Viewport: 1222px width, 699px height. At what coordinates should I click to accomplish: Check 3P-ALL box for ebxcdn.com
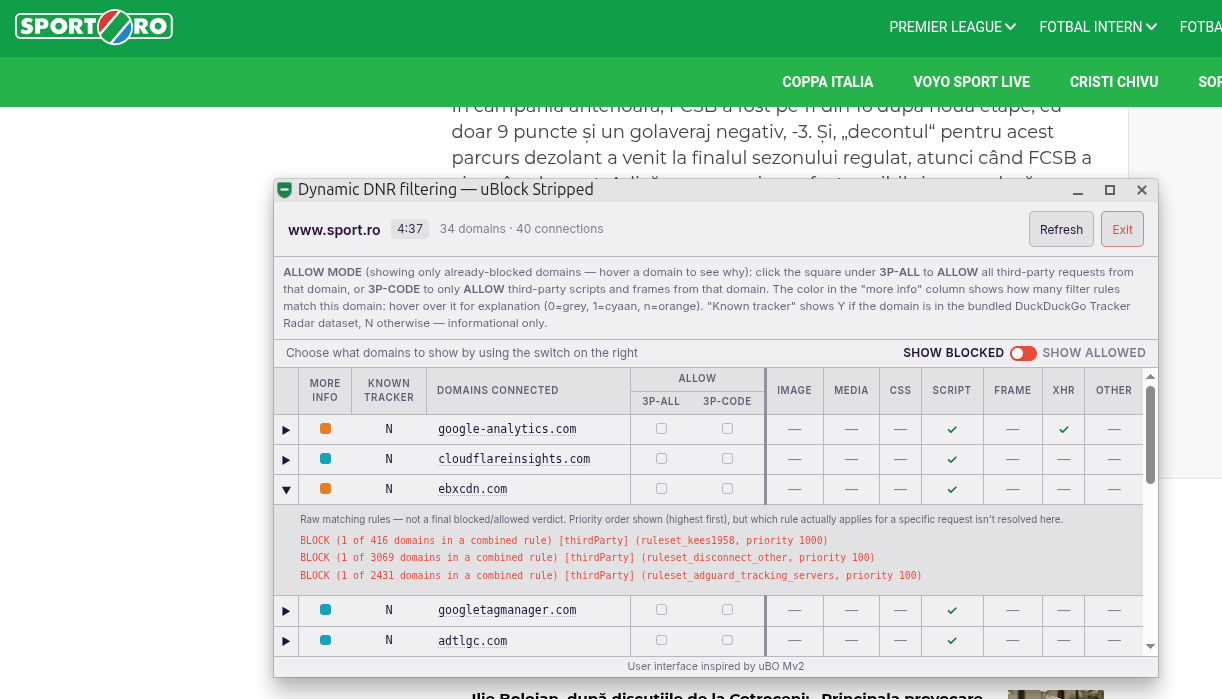pyautogui.click(x=661, y=489)
